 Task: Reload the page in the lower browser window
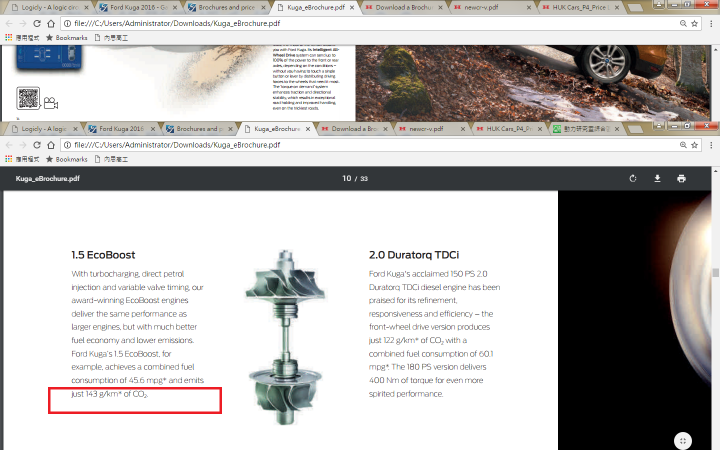click(x=37, y=145)
